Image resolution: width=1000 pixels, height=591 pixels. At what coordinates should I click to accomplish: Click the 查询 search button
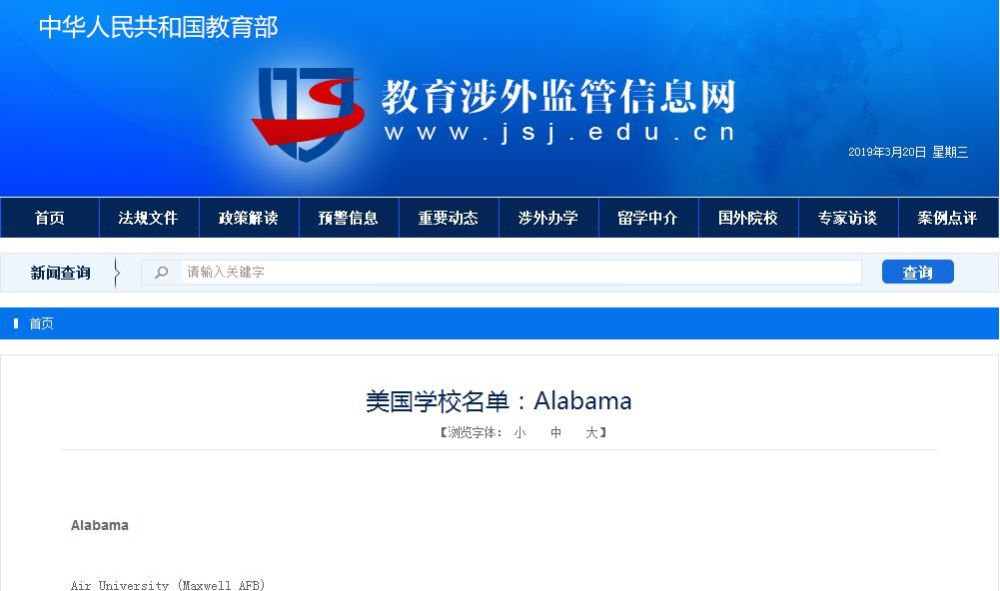tap(918, 272)
